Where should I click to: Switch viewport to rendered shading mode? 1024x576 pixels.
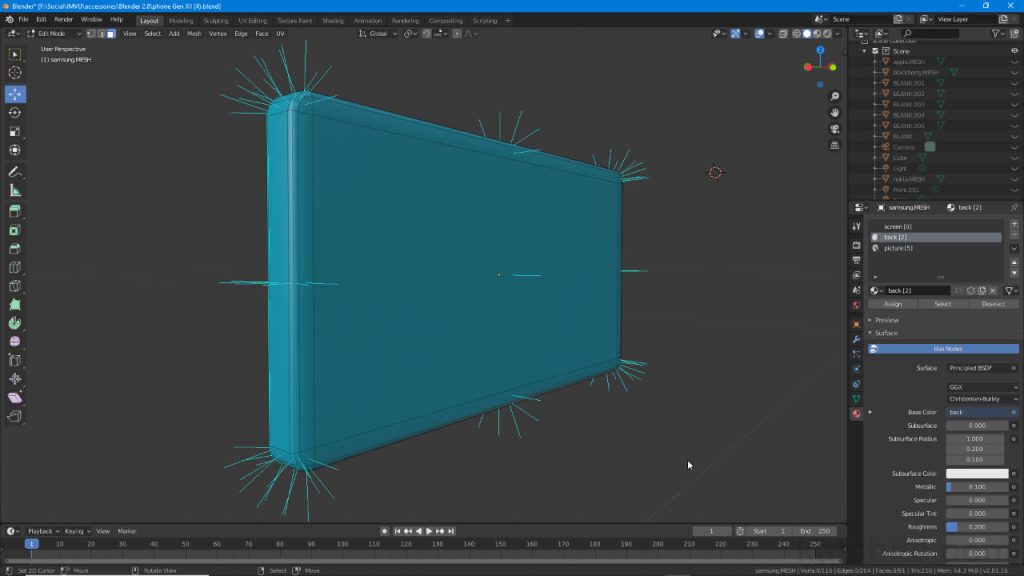pos(827,33)
